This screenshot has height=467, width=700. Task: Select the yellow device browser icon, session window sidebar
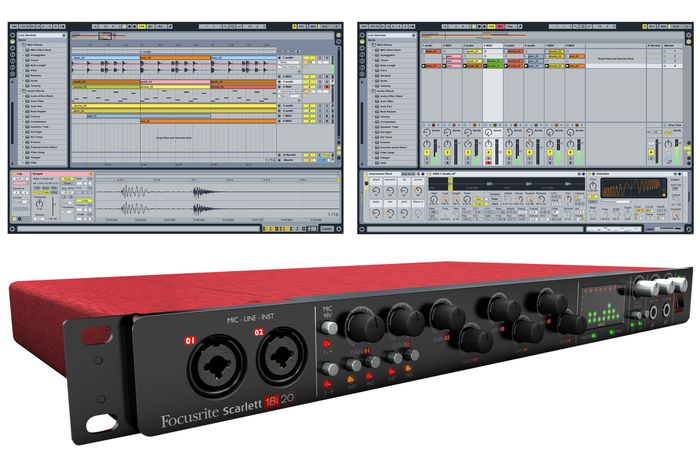(x=362, y=42)
